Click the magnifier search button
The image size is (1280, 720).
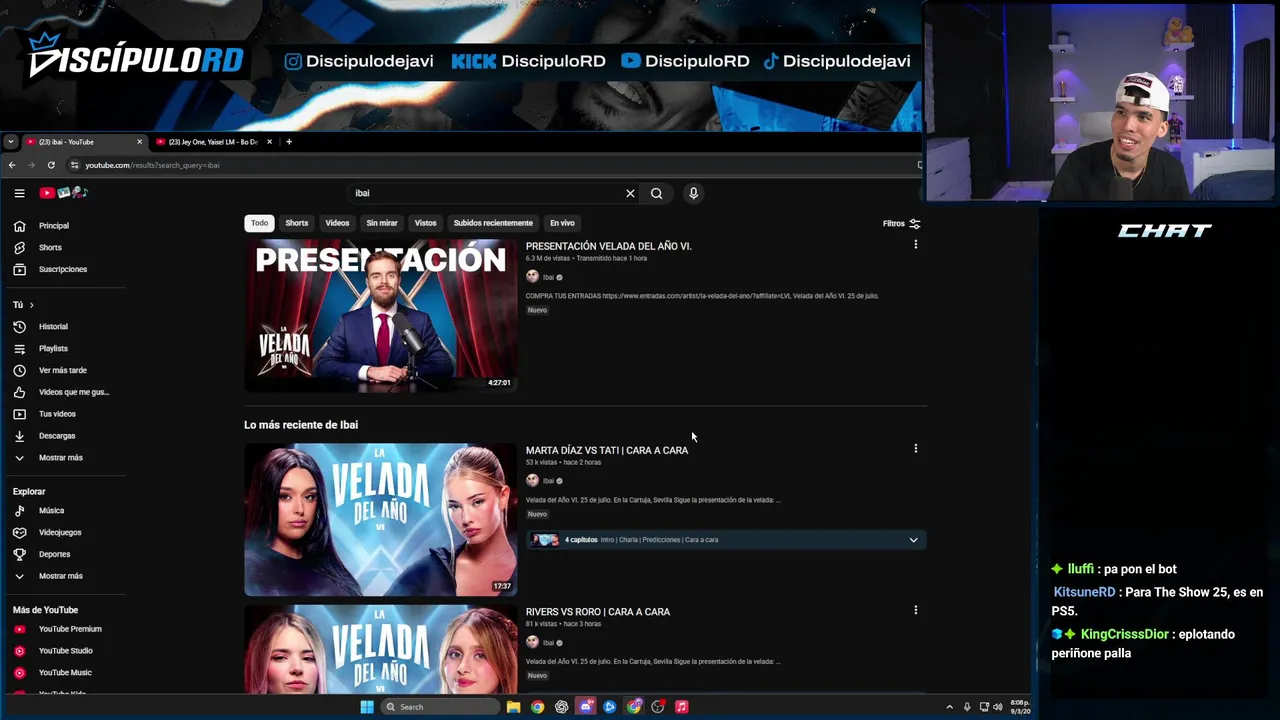(657, 193)
